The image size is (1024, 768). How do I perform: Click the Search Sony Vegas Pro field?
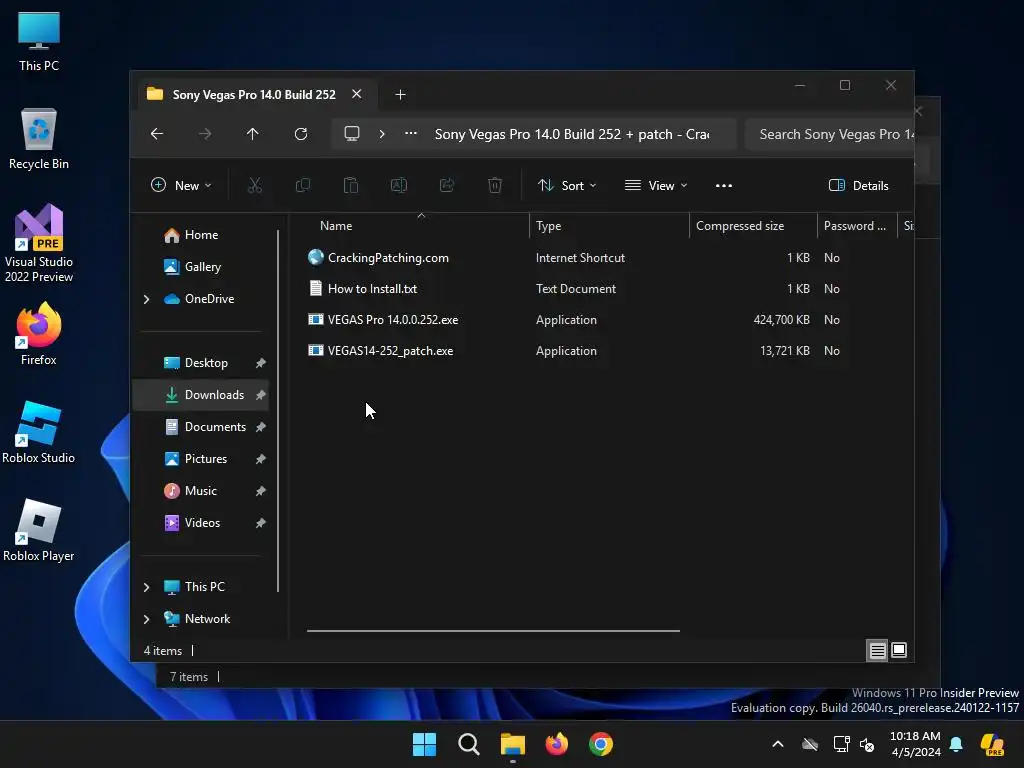pyautogui.click(x=831, y=134)
